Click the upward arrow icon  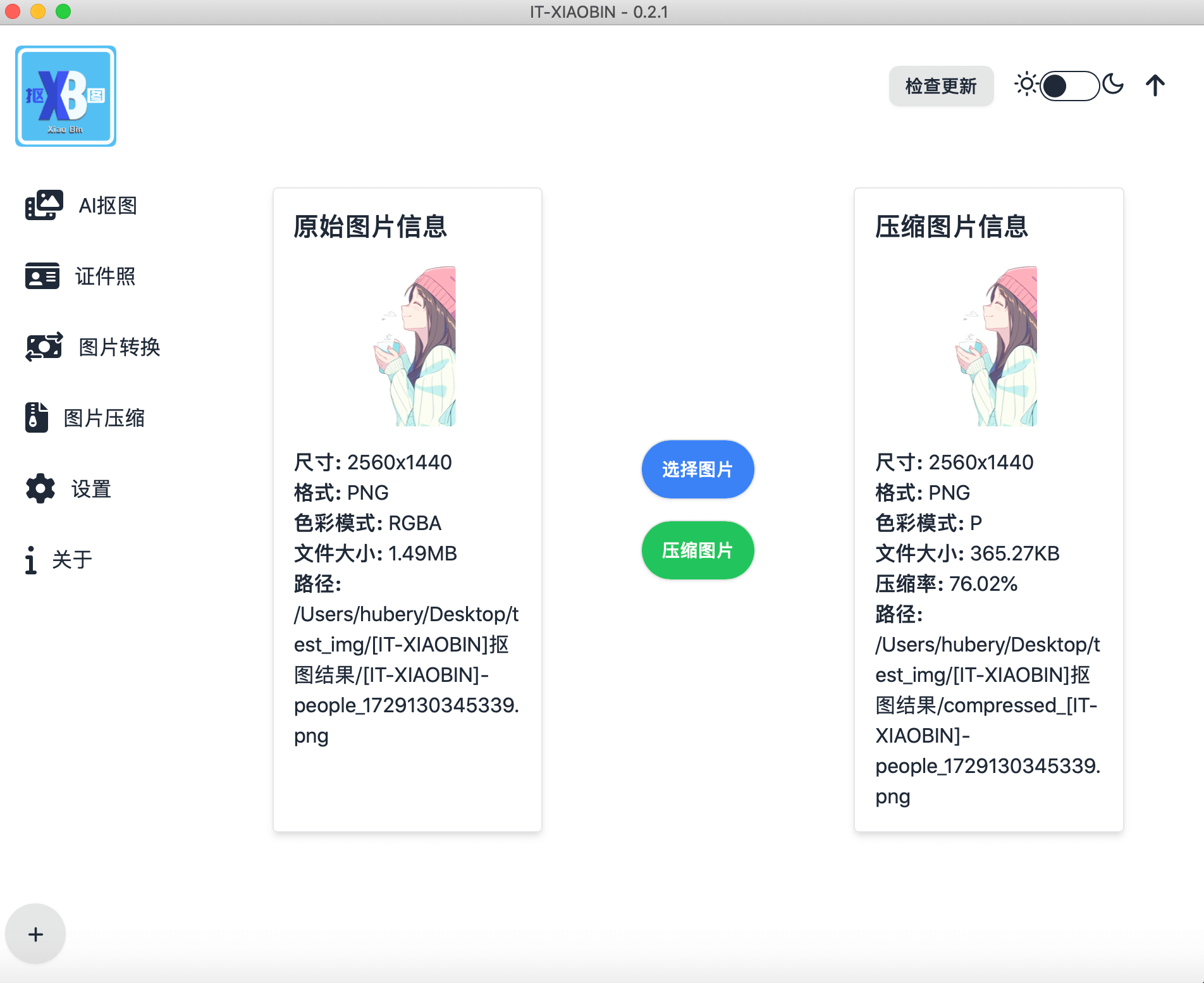(x=1155, y=85)
